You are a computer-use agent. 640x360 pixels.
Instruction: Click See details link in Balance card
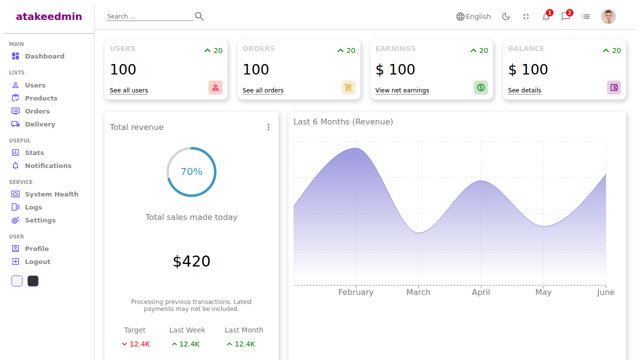[x=524, y=90]
